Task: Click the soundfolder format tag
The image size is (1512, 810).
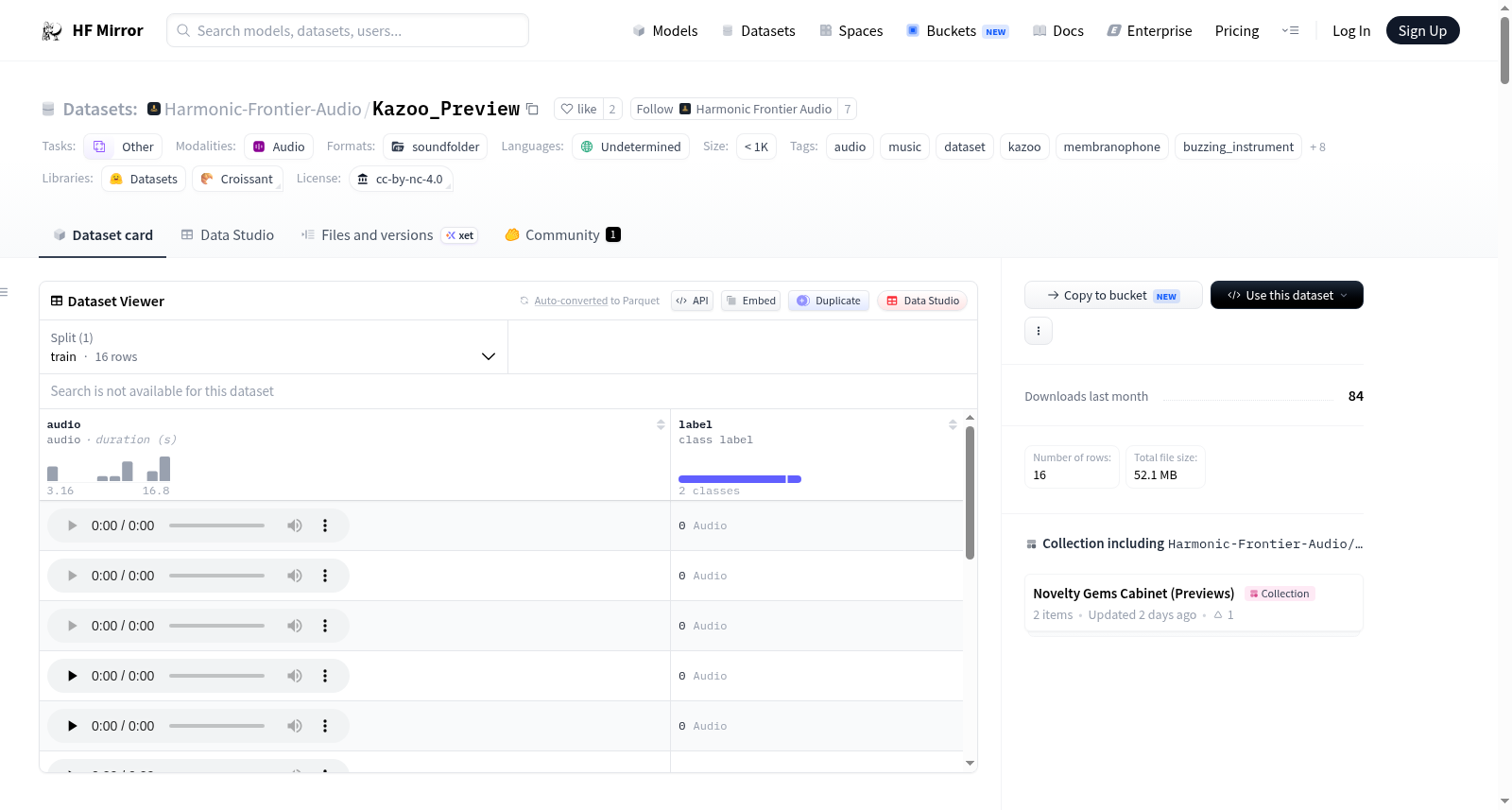Action: click(x=436, y=147)
